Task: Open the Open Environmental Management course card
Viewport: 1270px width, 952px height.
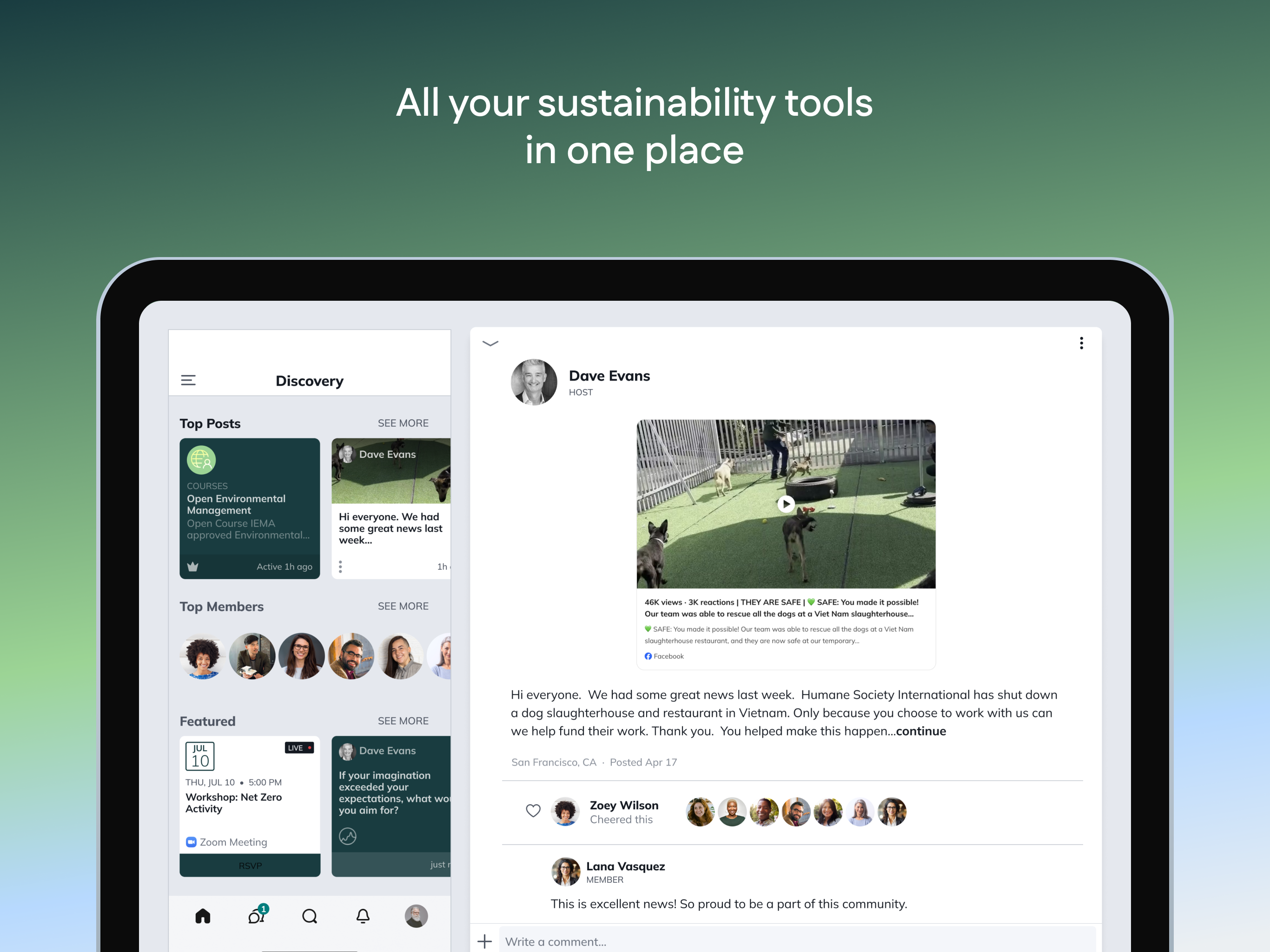Action: [x=250, y=509]
